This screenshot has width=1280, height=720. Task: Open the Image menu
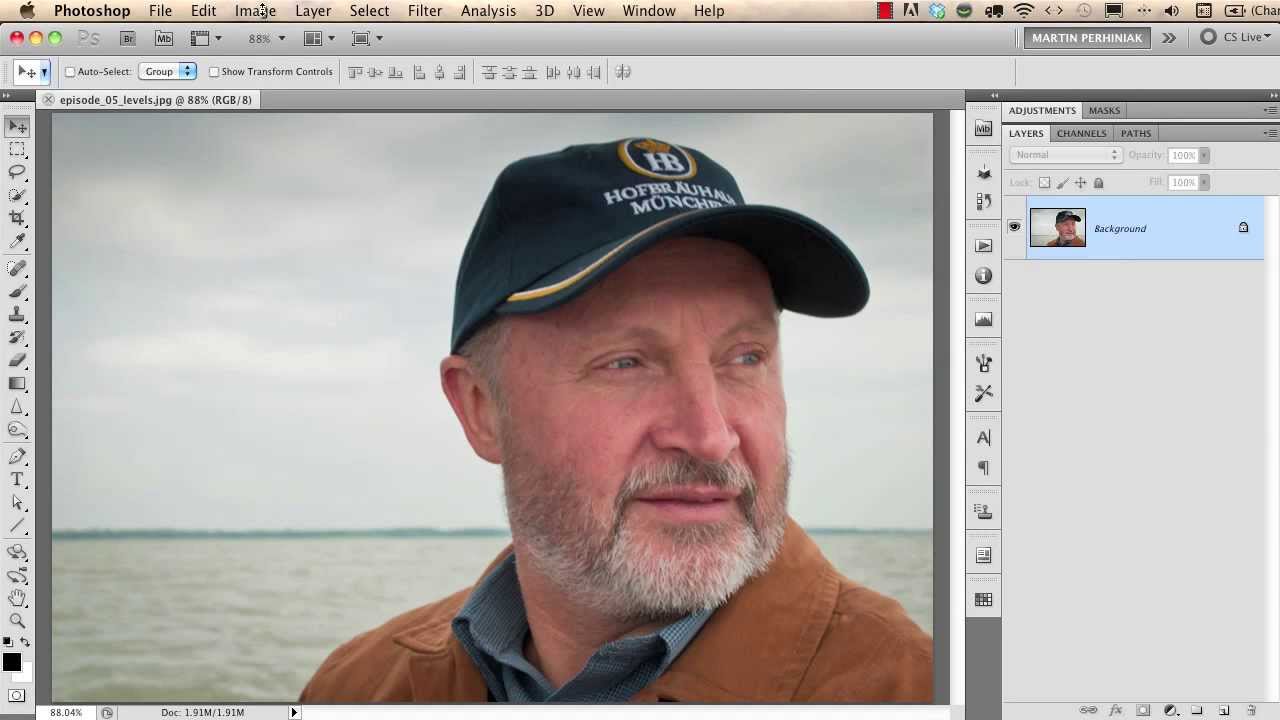pos(255,11)
